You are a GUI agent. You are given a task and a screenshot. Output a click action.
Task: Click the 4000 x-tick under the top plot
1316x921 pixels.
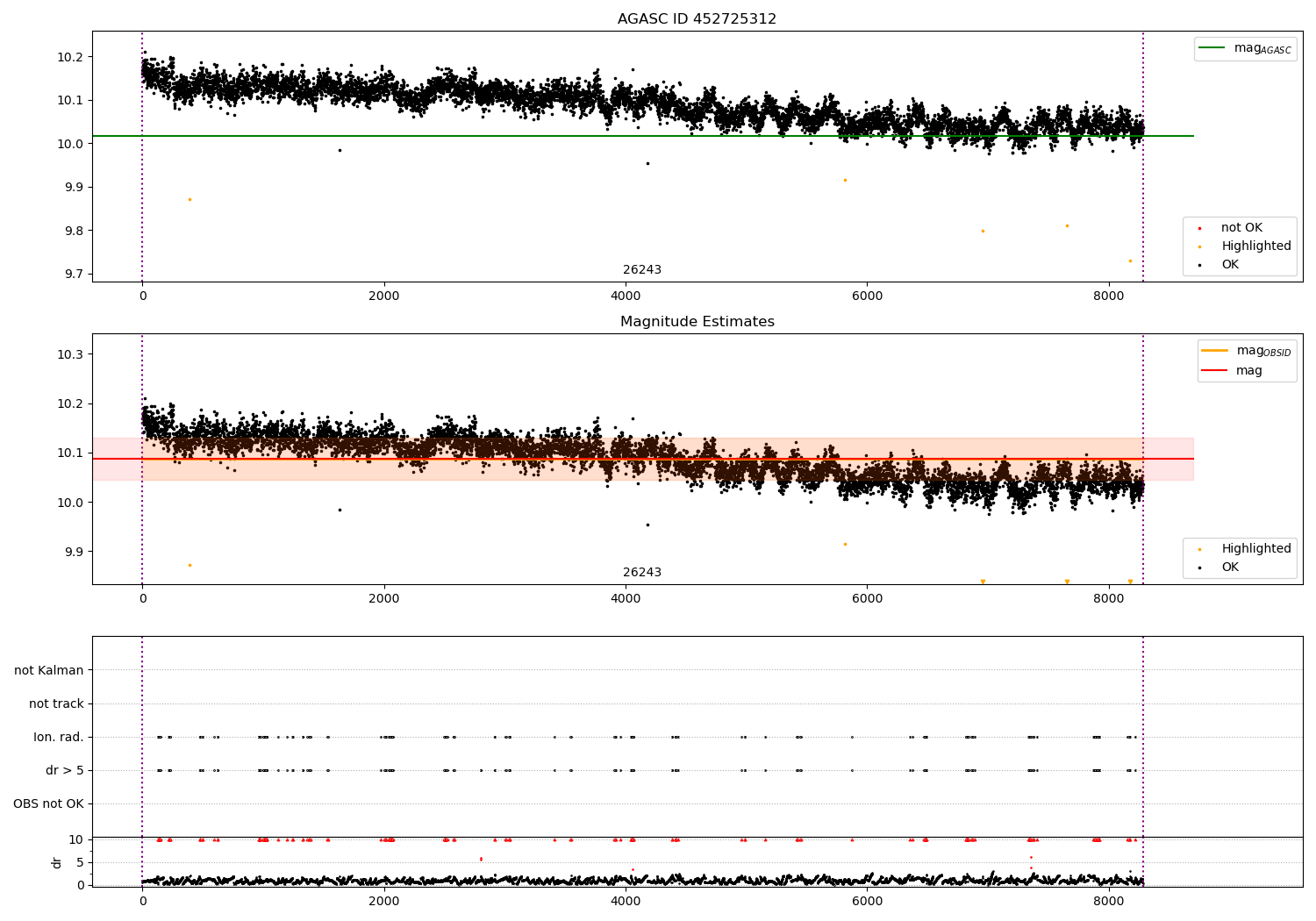pos(626,296)
